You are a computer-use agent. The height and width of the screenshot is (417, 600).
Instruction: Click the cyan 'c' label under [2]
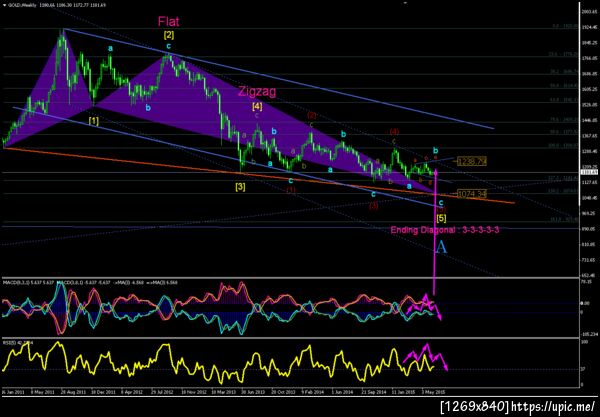[x=168, y=46]
